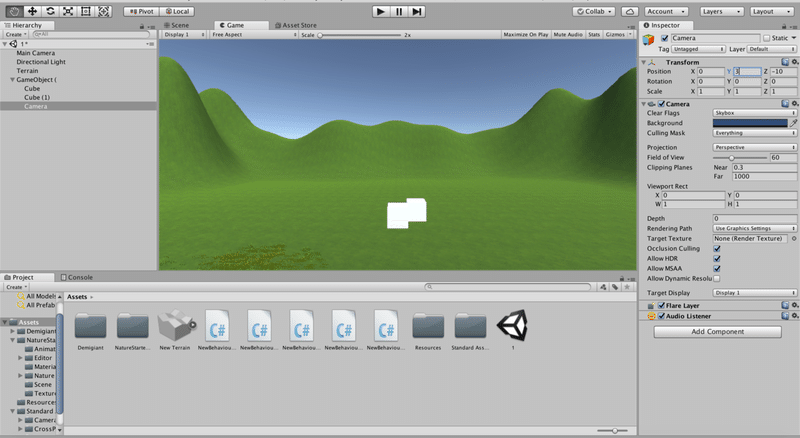Select the Scale tool
Screen dimensions: 800x438
point(68,11)
